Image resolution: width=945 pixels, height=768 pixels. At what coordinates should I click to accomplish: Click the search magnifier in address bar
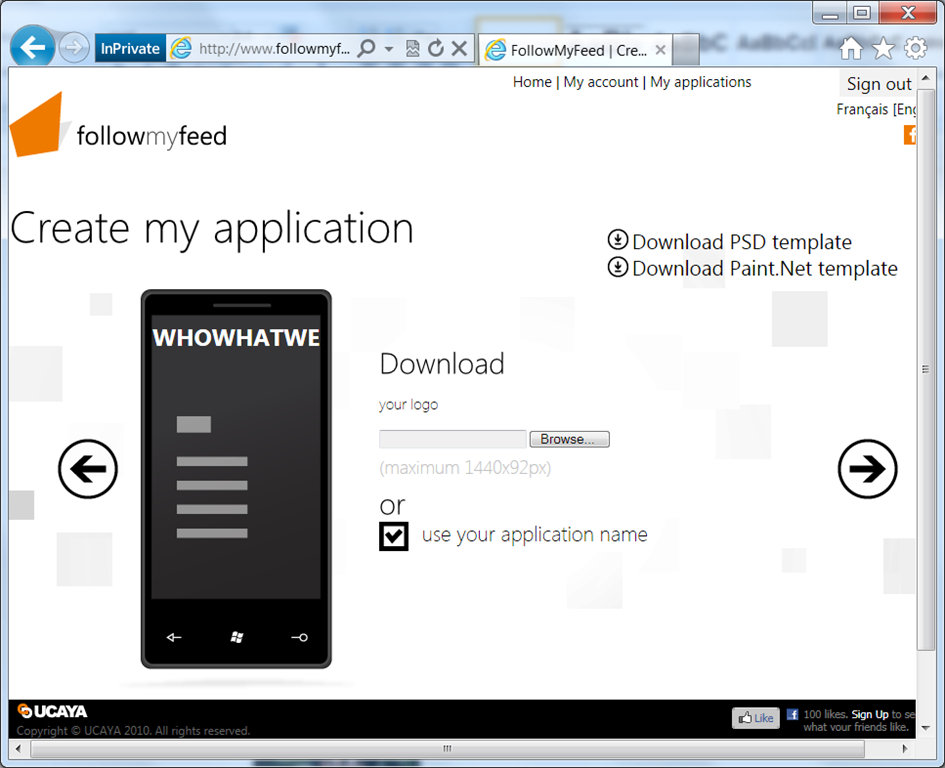(367, 48)
